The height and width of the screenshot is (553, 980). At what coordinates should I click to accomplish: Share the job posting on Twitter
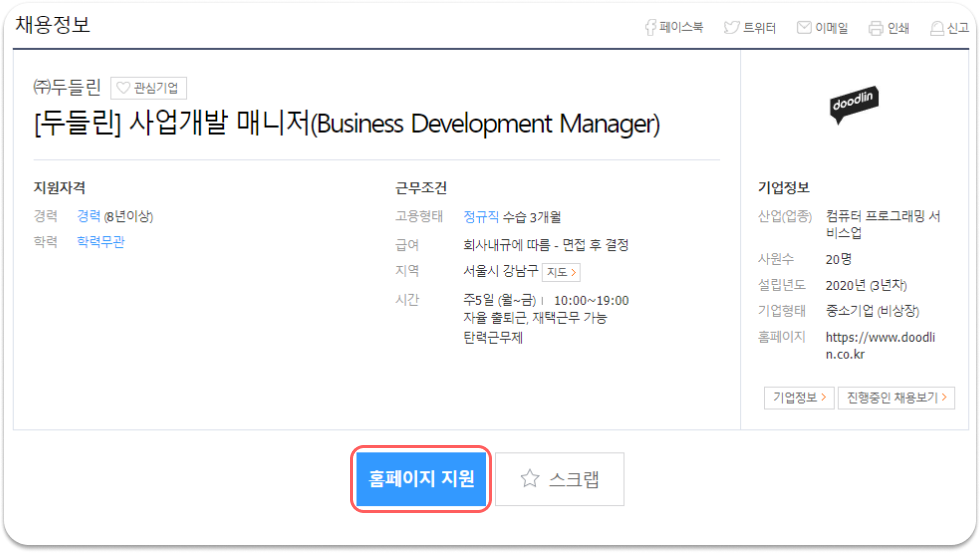tap(749, 27)
